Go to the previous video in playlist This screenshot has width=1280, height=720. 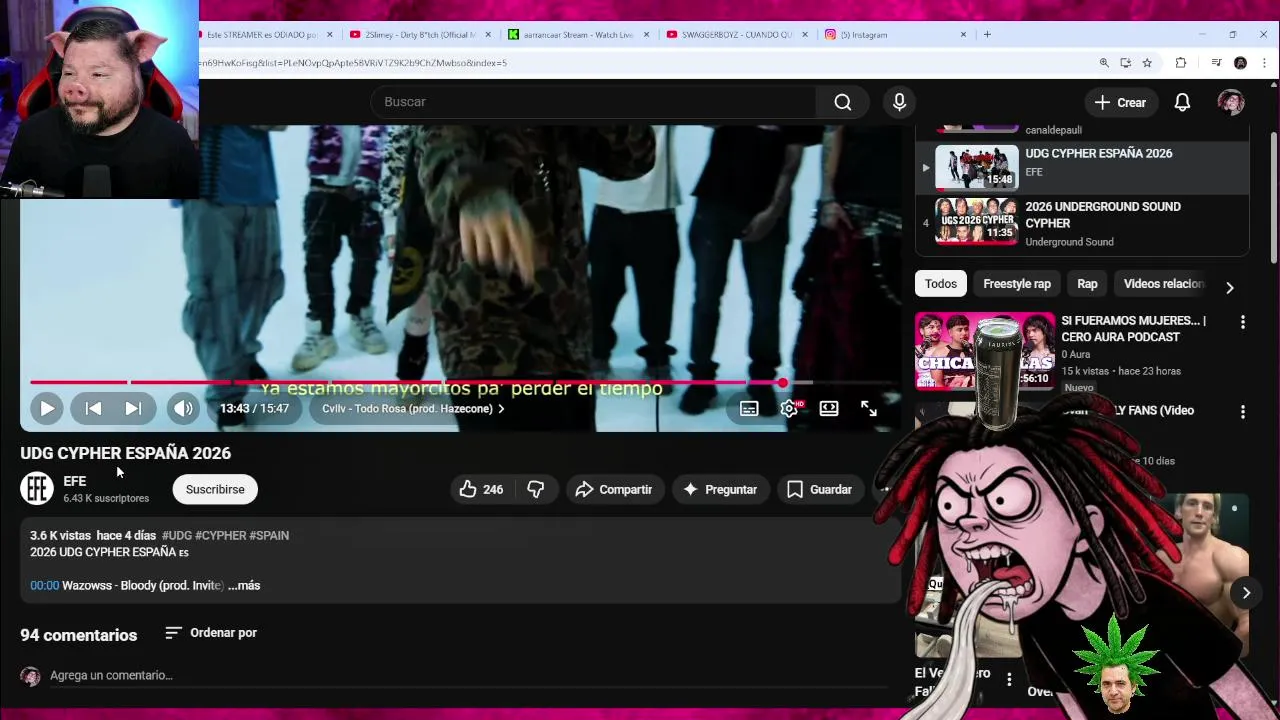point(93,408)
